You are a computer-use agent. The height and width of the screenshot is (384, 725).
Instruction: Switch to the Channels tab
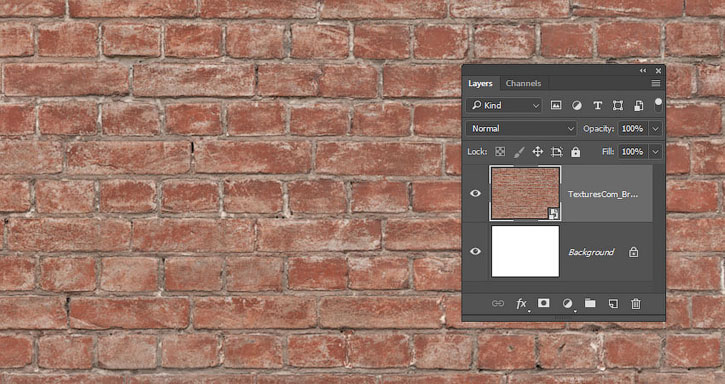(523, 83)
